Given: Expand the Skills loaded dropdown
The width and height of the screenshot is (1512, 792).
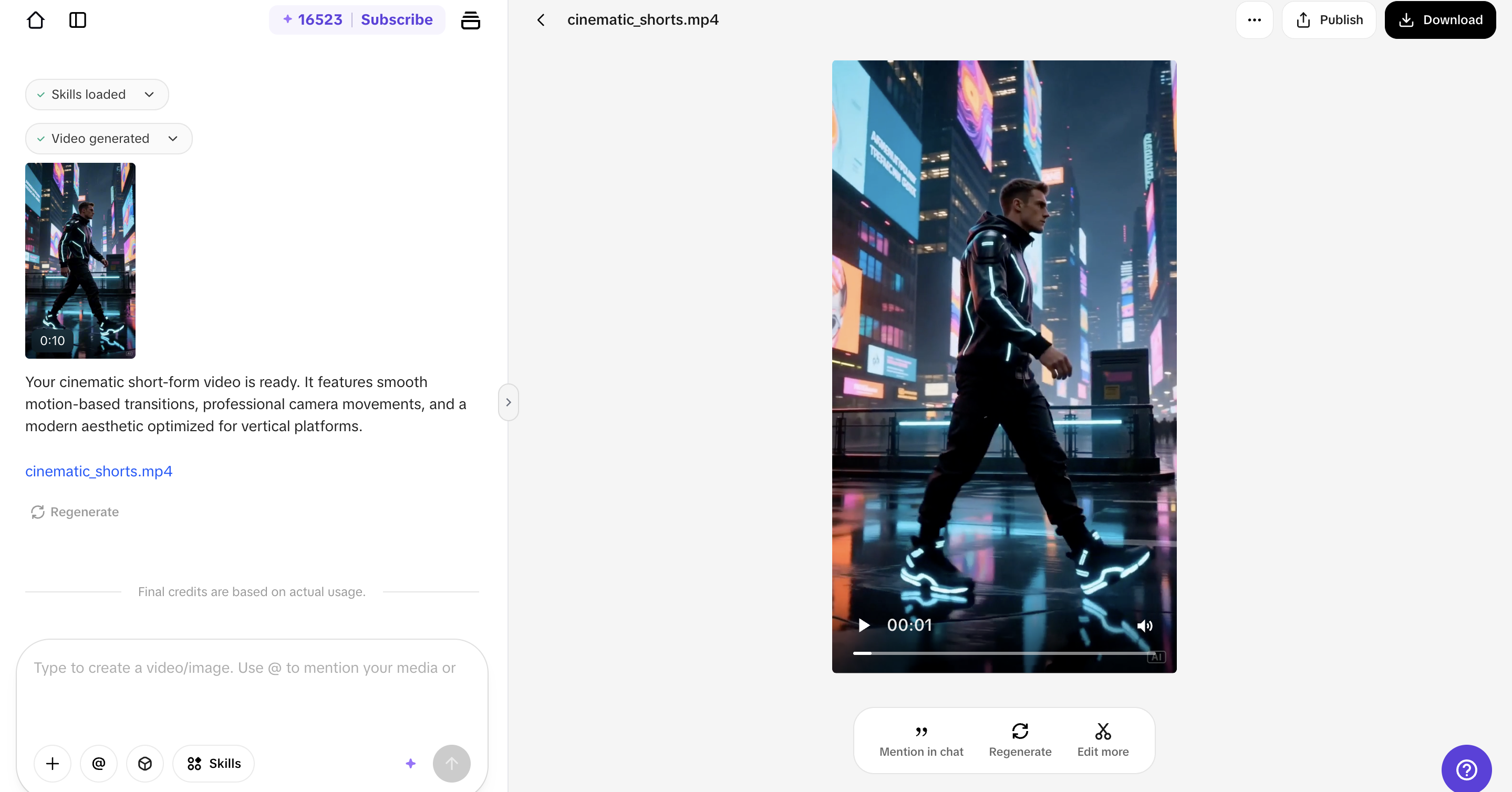Looking at the screenshot, I should (97, 95).
